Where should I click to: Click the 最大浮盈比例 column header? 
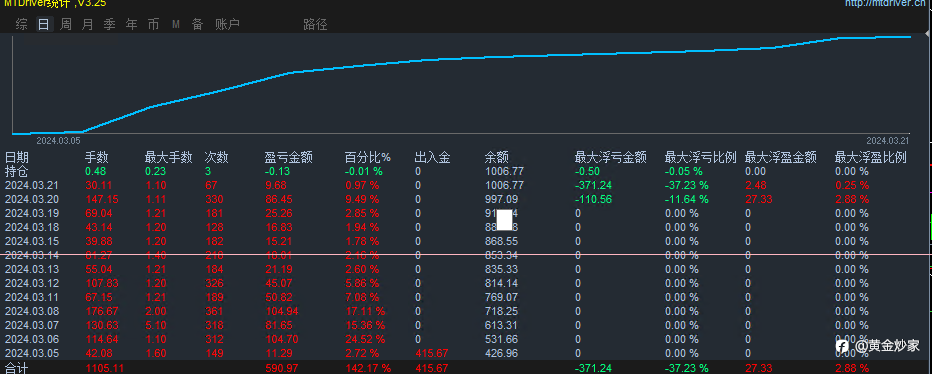[x=871, y=158]
